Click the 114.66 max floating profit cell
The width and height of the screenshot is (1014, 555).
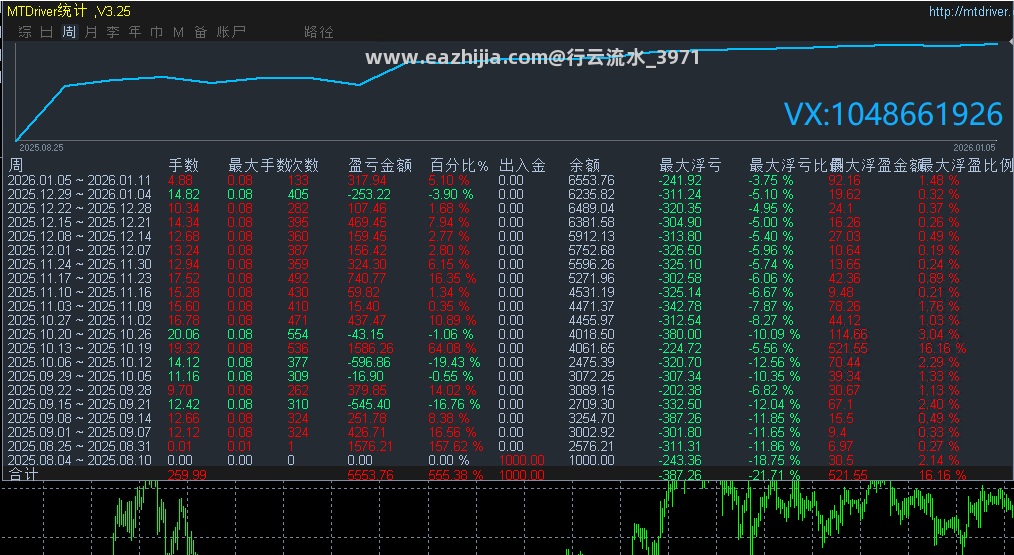click(848, 334)
